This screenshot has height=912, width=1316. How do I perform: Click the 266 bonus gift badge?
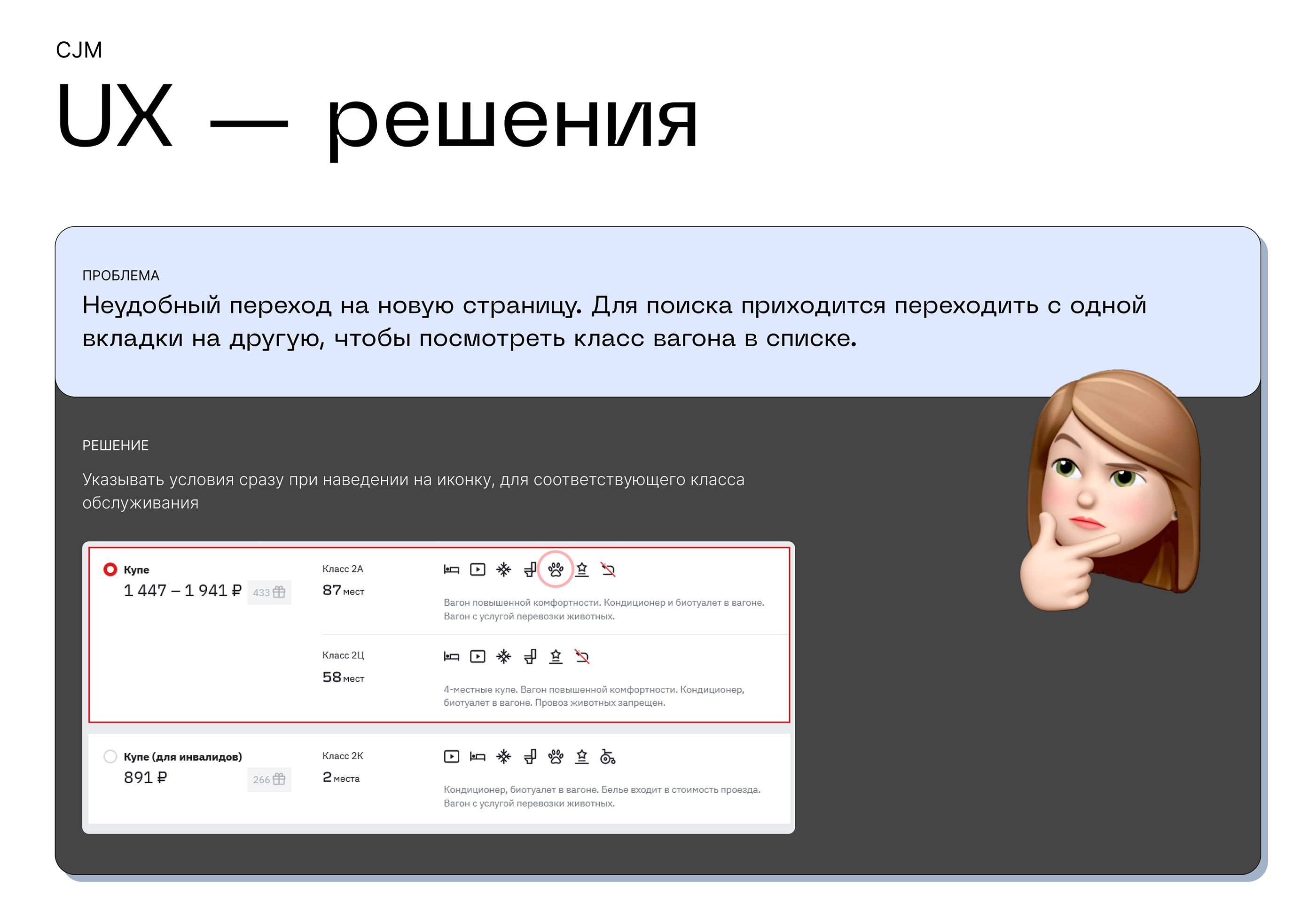(269, 779)
